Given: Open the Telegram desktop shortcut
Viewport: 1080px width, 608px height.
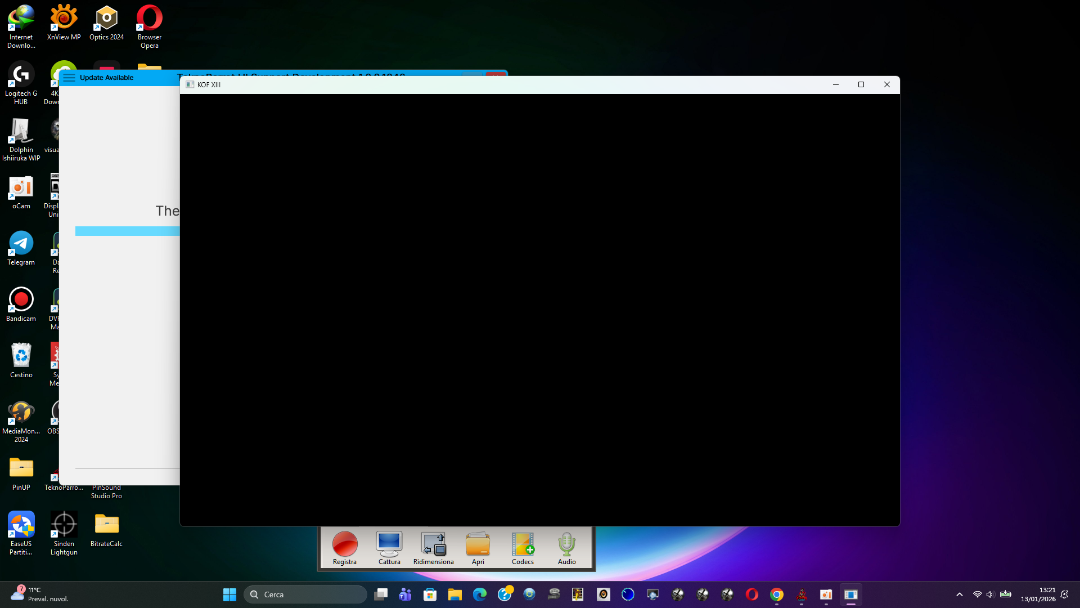Looking at the screenshot, I should pos(21,244).
